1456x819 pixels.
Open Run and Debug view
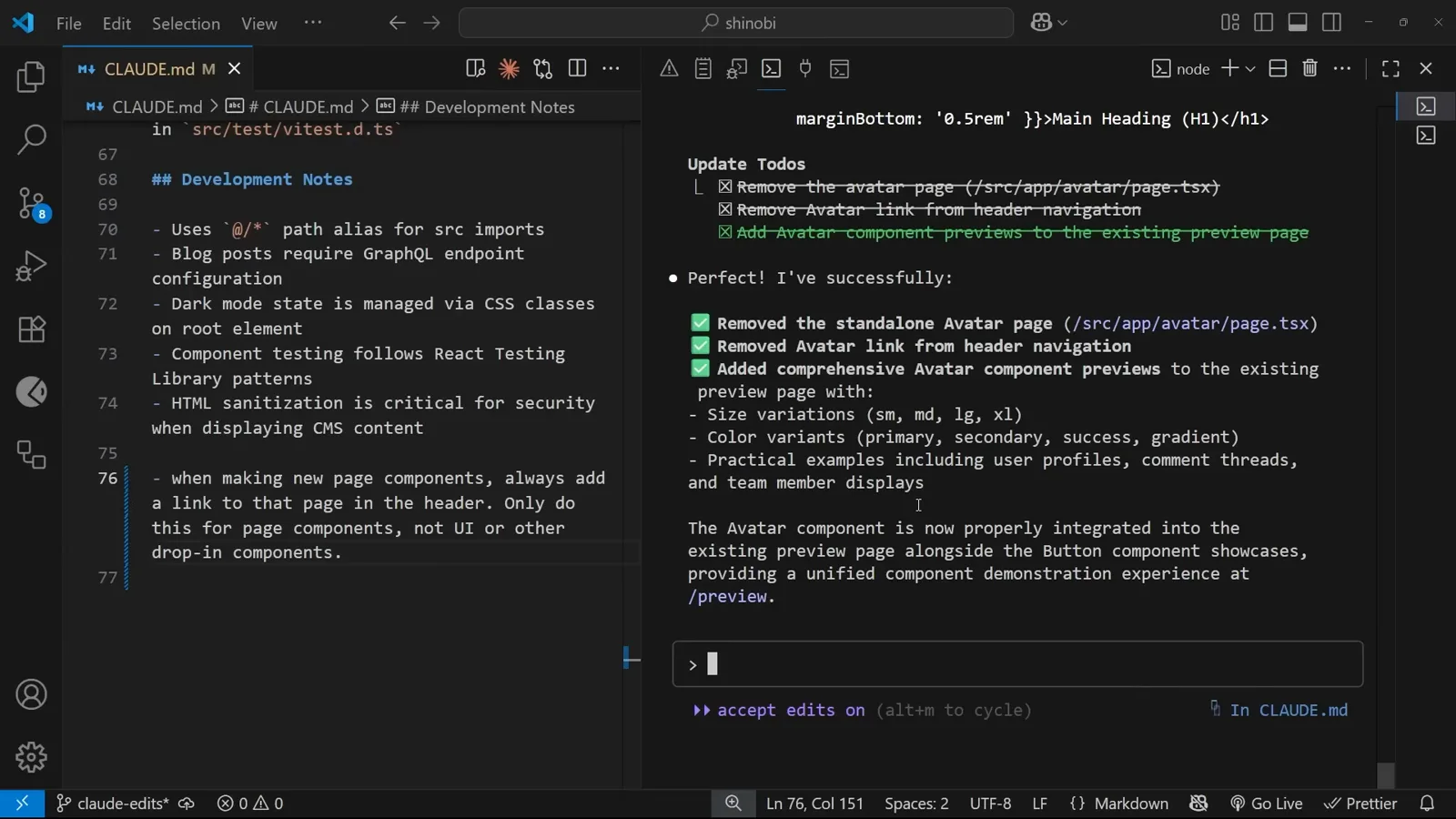pyautogui.click(x=31, y=266)
